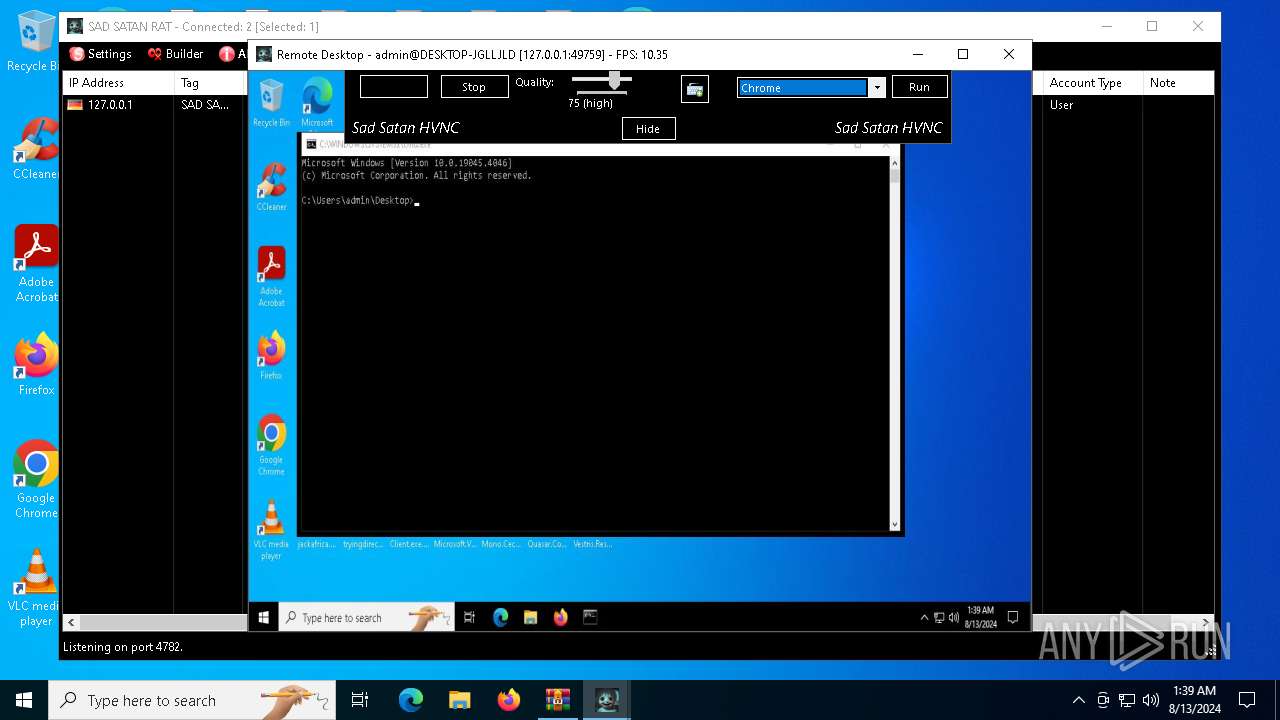
Task: Click the German flag icon beside 127.0.0.1
Action: tap(75, 105)
